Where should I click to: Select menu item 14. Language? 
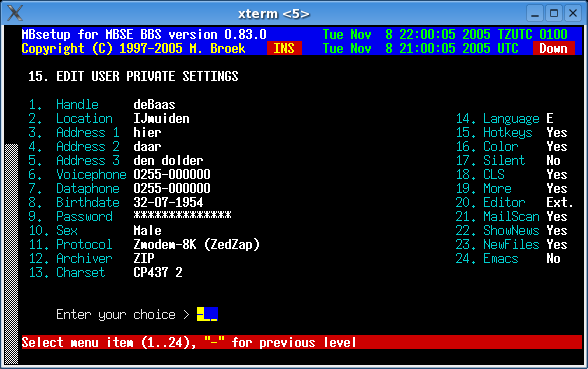(497, 118)
